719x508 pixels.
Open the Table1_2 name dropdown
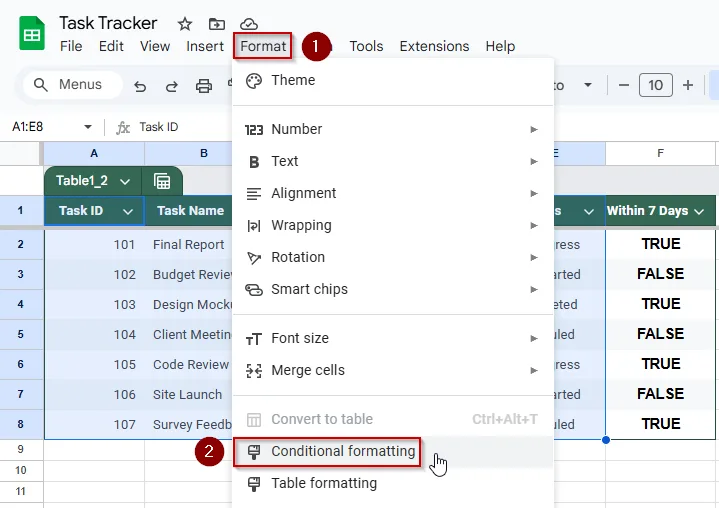(125, 182)
